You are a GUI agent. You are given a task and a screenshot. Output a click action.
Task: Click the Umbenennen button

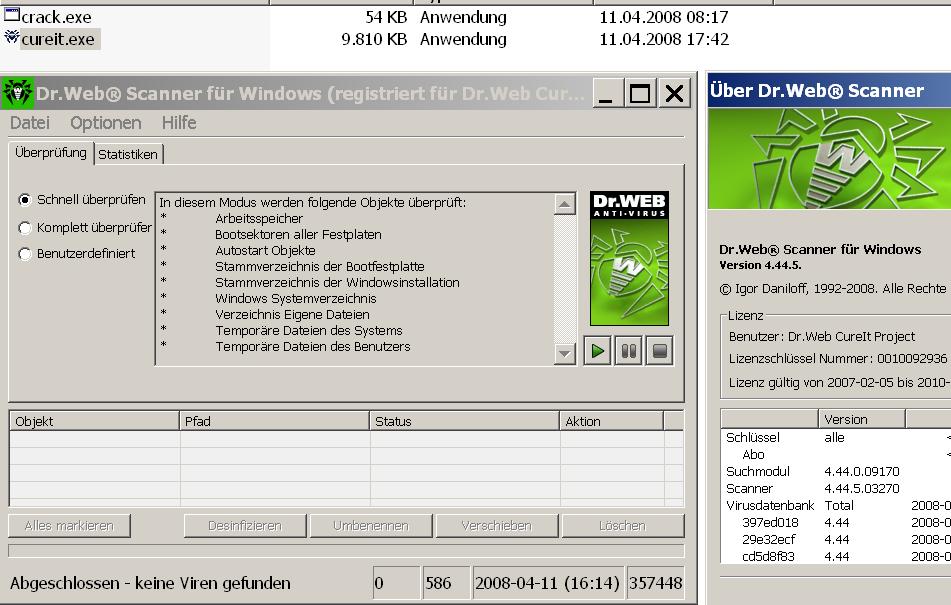point(371,526)
